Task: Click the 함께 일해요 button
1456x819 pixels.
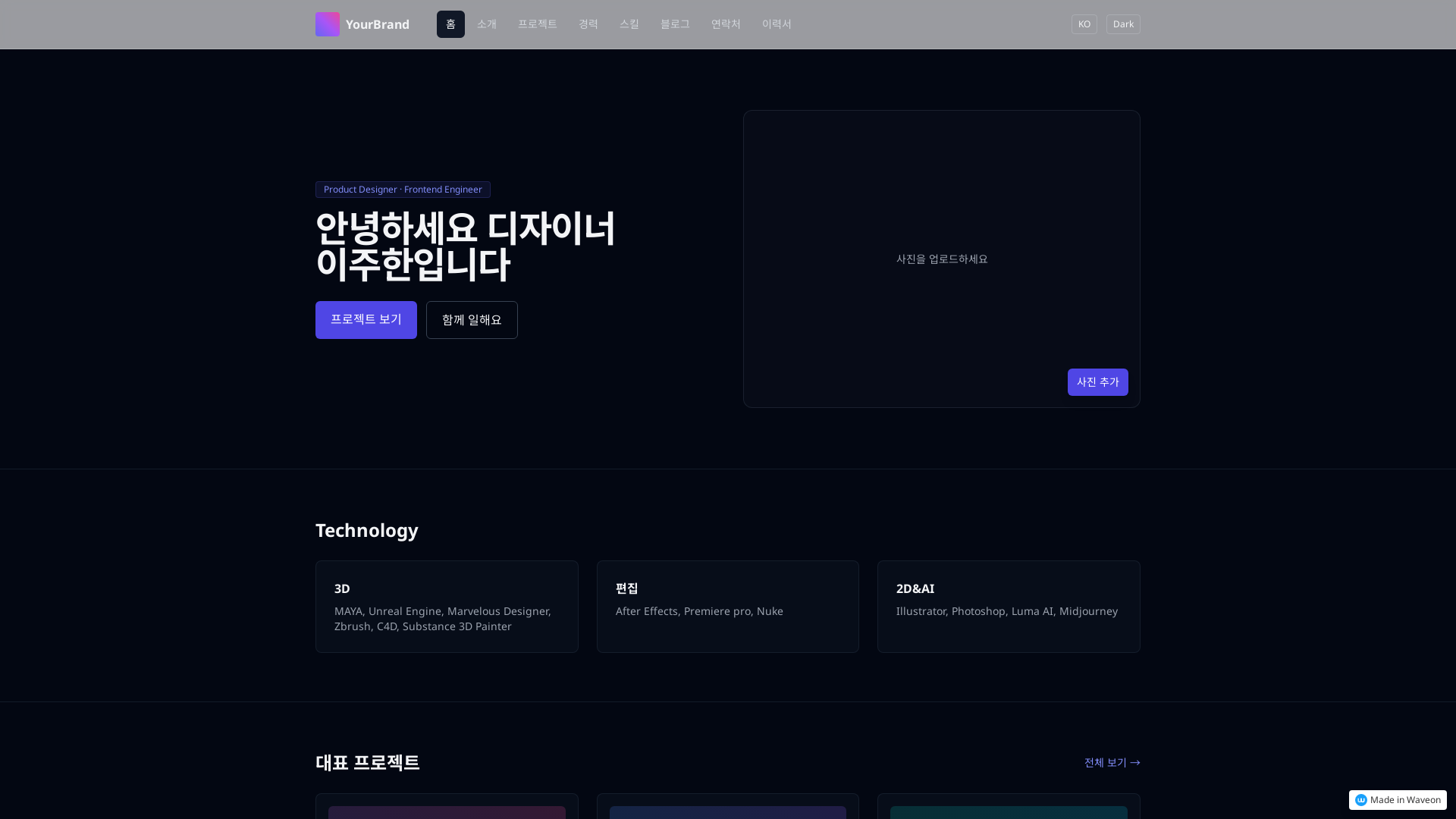Action: (x=471, y=319)
